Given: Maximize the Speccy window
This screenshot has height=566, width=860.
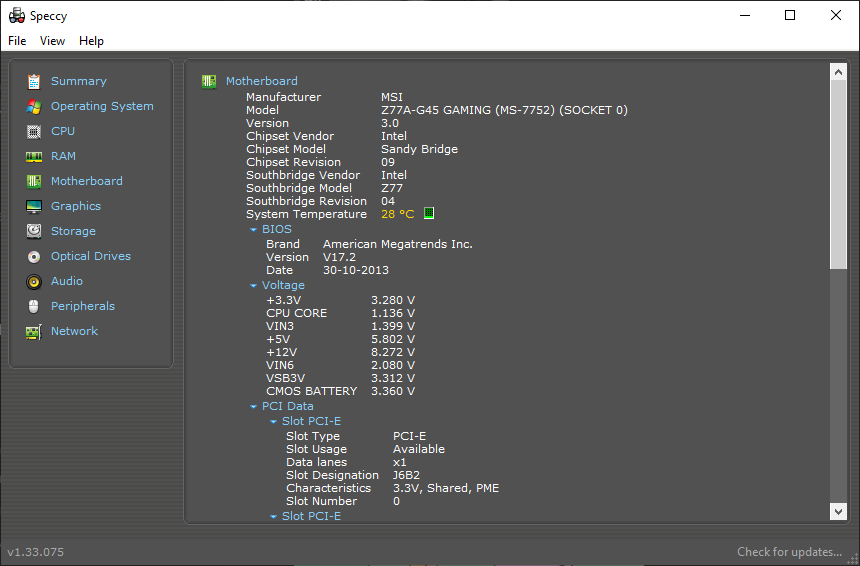Looking at the screenshot, I should (x=790, y=15).
